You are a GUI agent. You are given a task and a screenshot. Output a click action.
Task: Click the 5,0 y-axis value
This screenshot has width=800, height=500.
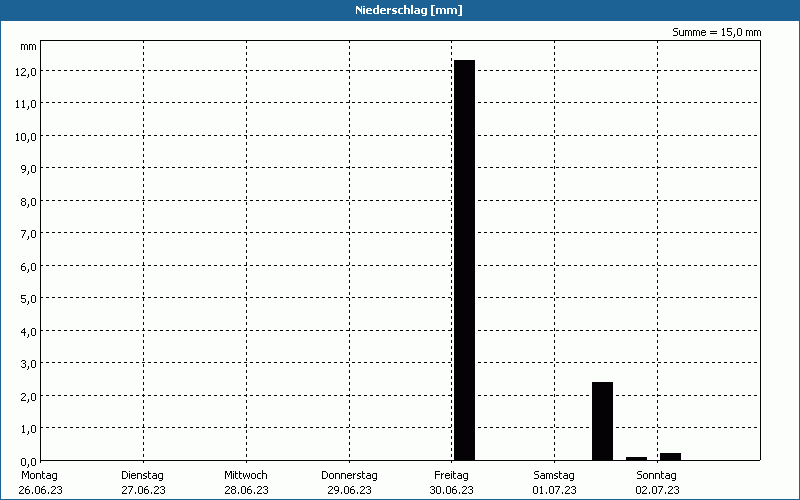pyautogui.click(x=28, y=299)
